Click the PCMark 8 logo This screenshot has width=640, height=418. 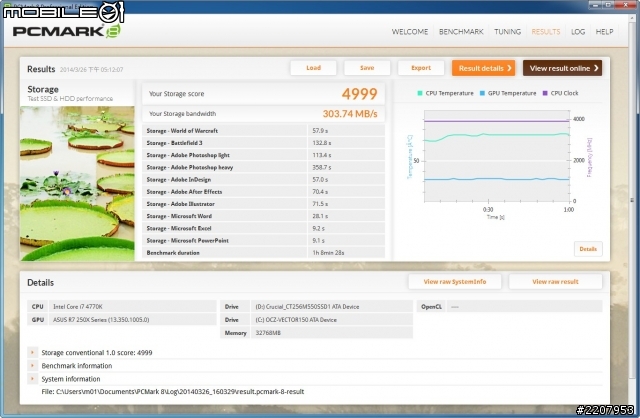(x=67, y=31)
